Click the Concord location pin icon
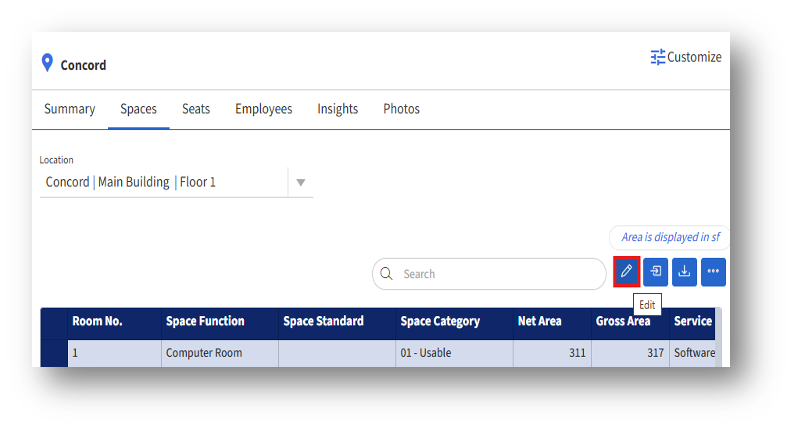Viewport: 792px width, 430px height. tap(46, 64)
